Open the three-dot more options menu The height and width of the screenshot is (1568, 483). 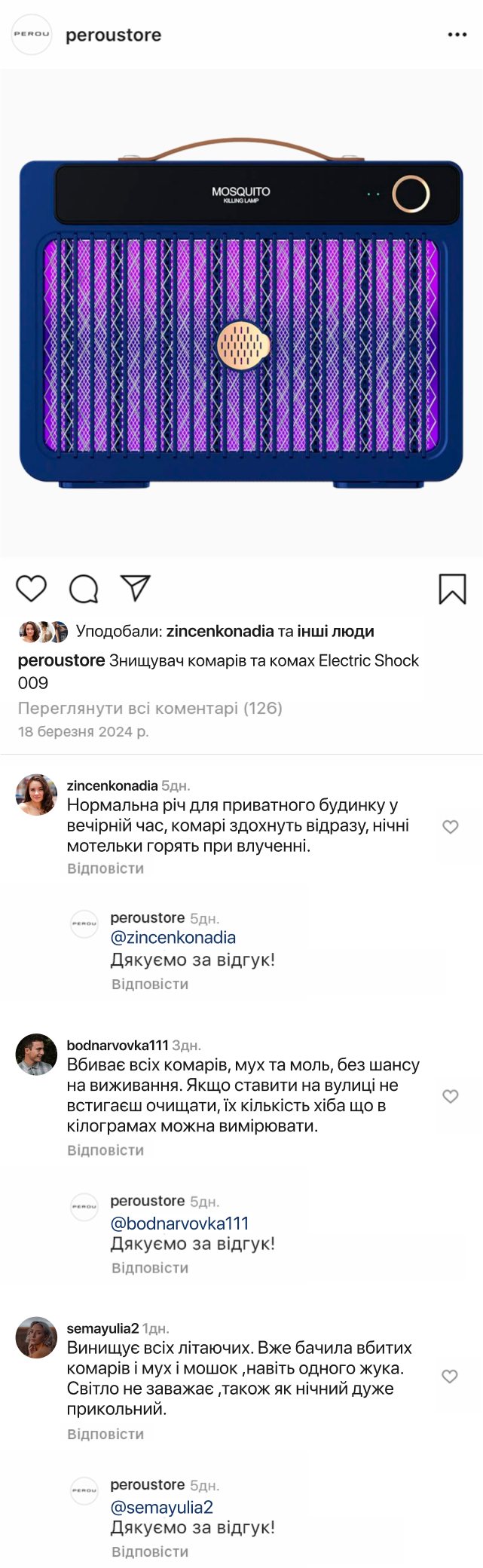pos(457,35)
